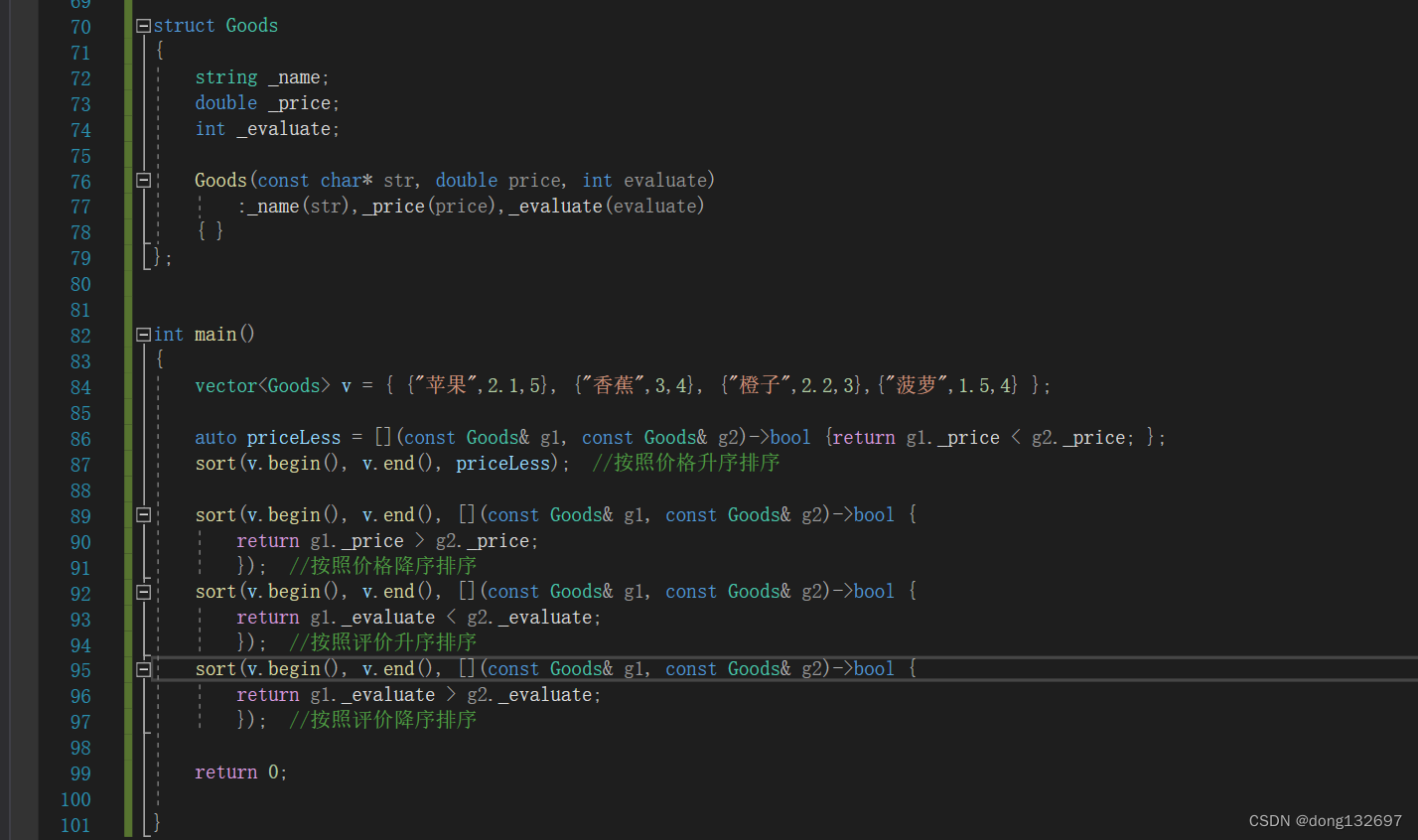This screenshot has width=1418, height=840.
Task: Click 'int _evaluate;' declaration
Action: 267,129
